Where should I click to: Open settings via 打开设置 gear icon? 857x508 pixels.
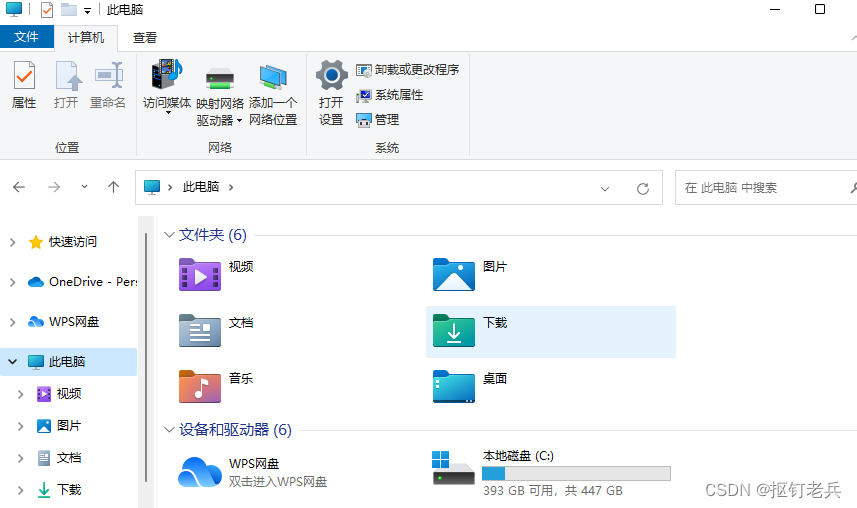point(331,76)
